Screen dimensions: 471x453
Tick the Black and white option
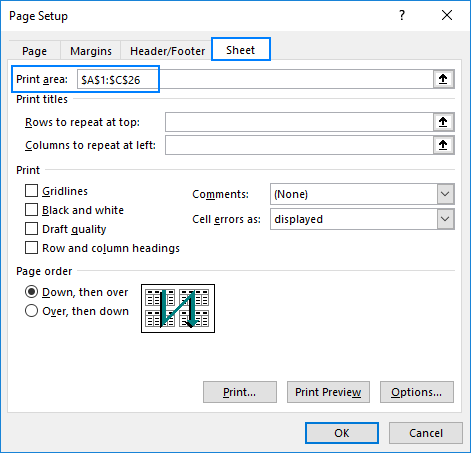(x=31, y=210)
